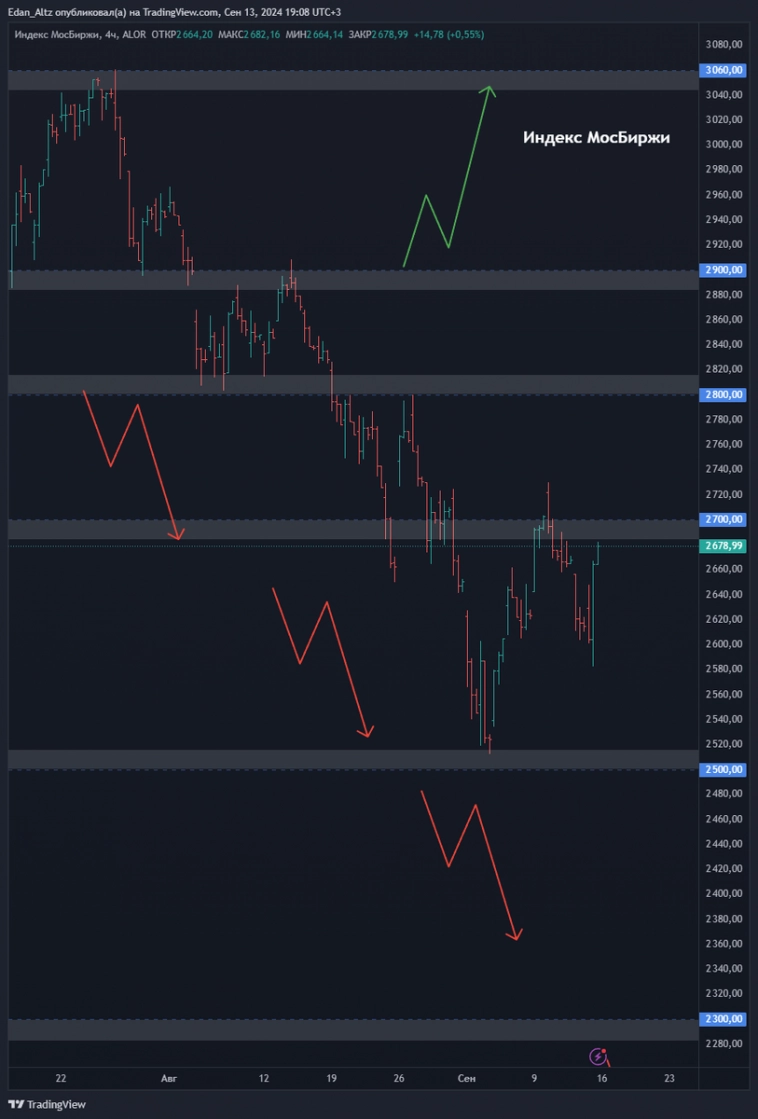
Task: Click the 2280,00 price axis label
Action: coord(725,1043)
